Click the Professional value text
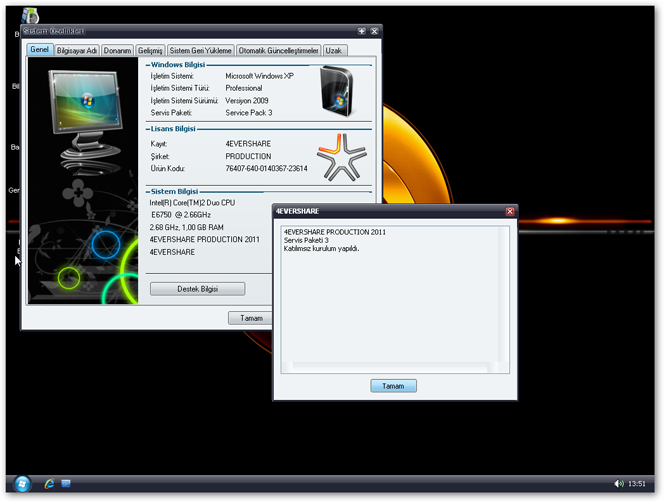664x502 pixels. coord(243,88)
